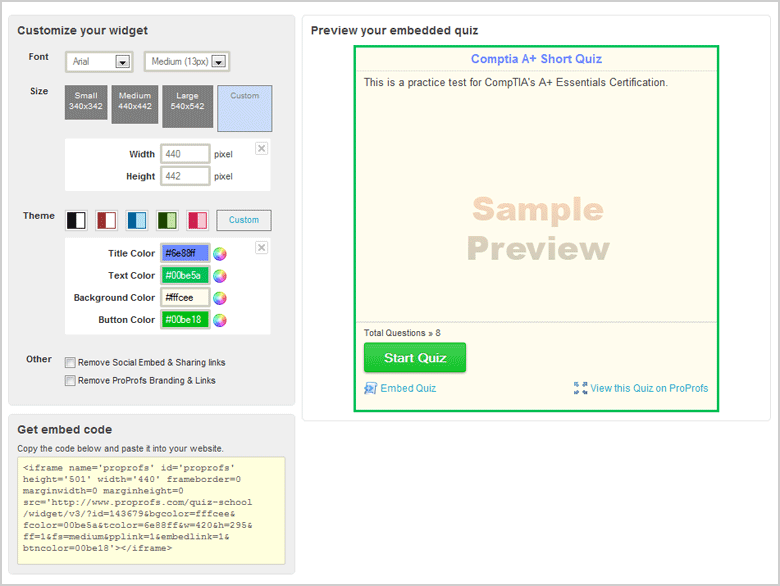Click the Height input field

coord(185,176)
